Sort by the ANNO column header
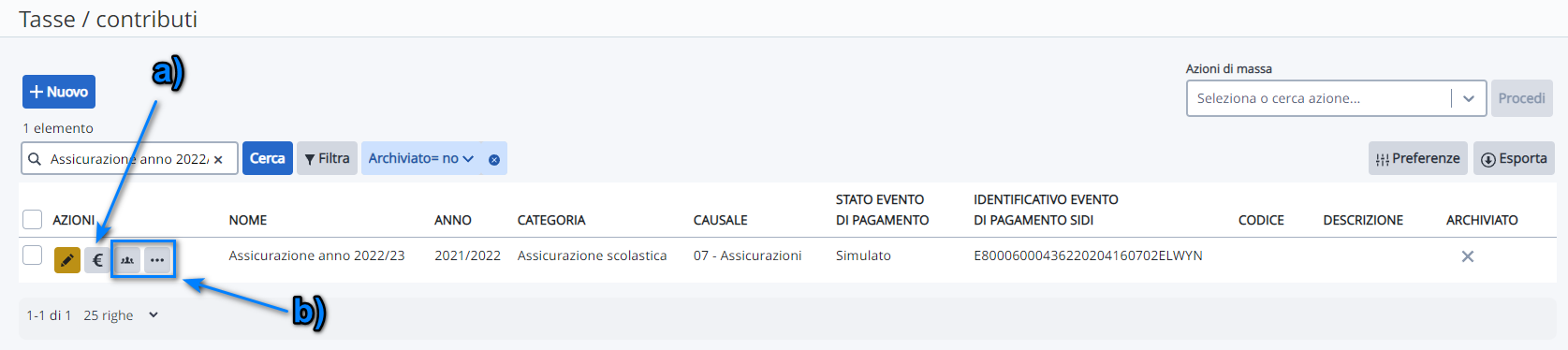The image size is (1568, 350). tap(453, 220)
